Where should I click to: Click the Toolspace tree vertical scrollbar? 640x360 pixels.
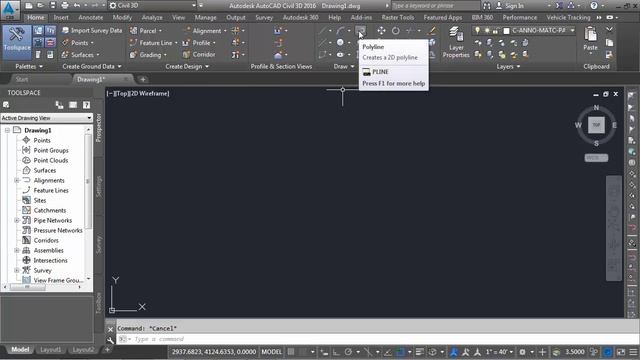88,181
